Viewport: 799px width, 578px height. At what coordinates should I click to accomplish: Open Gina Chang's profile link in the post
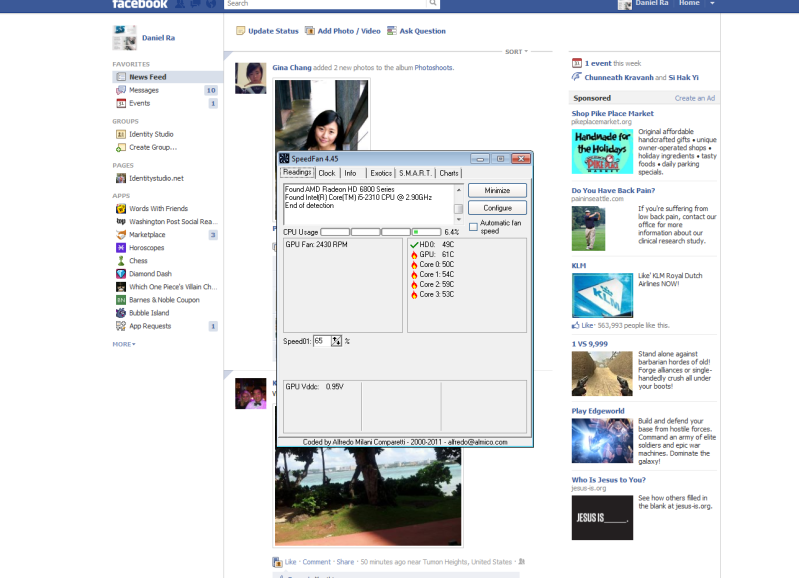click(x=291, y=67)
